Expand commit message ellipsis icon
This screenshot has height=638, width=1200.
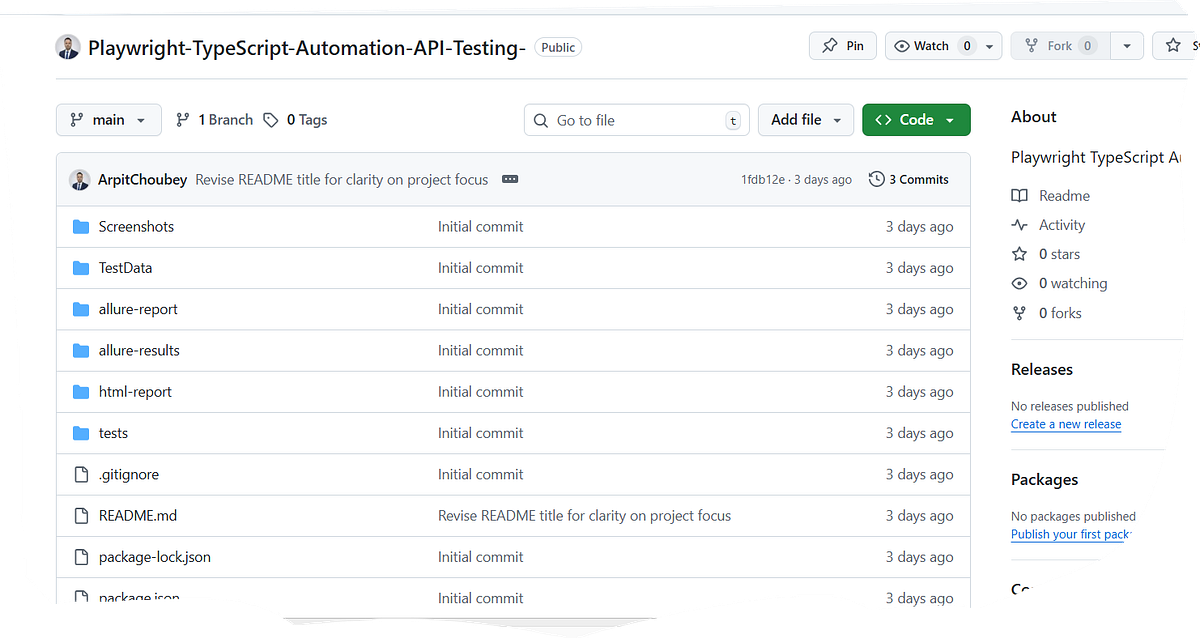coord(510,180)
